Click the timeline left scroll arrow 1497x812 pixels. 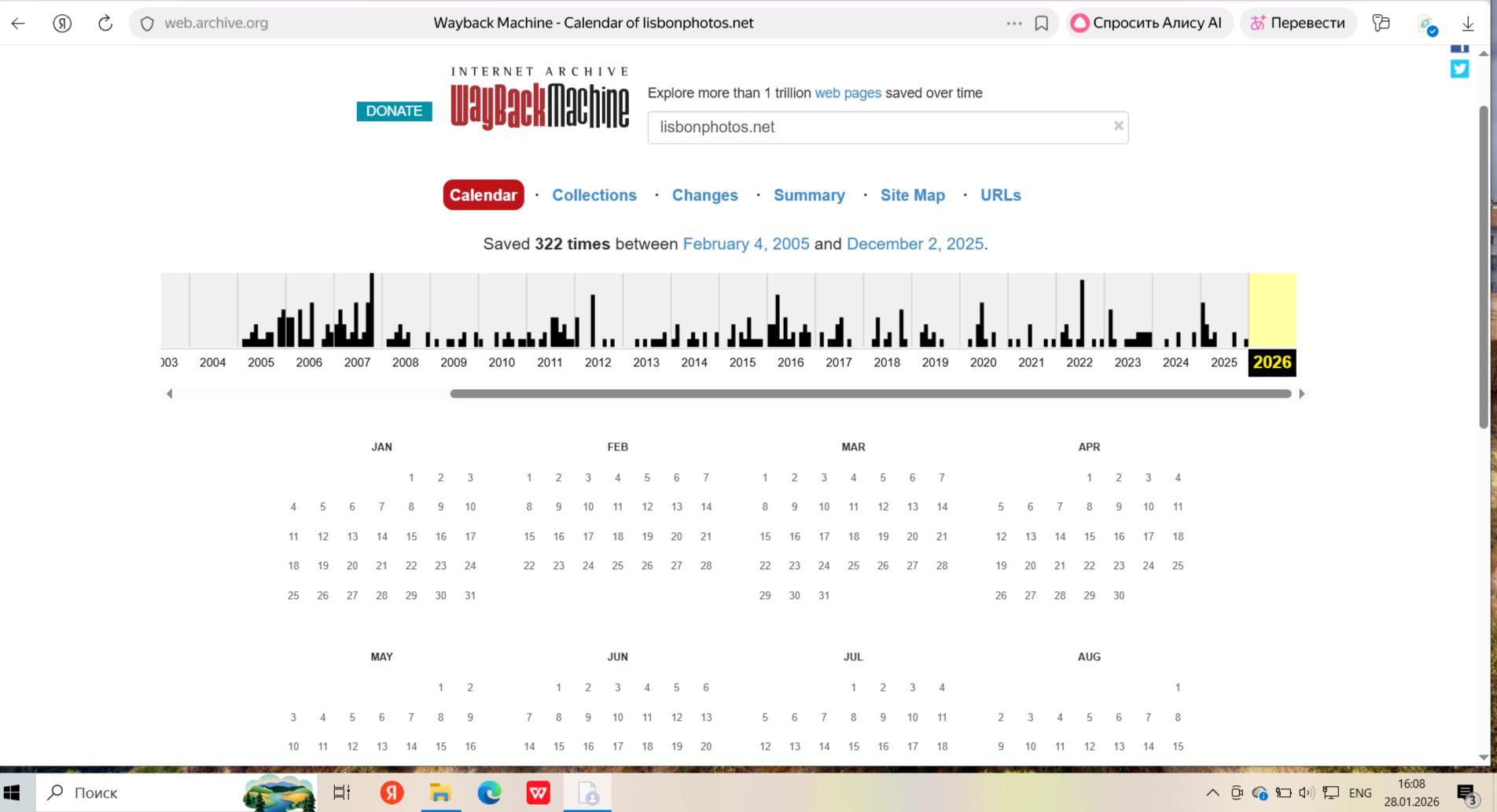coord(169,394)
